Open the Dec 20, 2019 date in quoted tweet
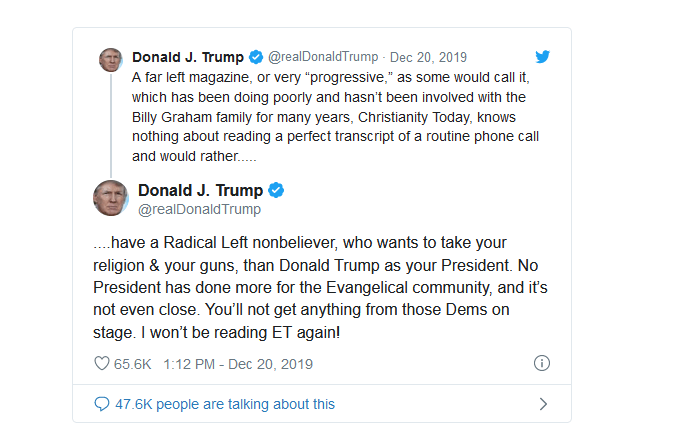The image size is (674, 442). [x=429, y=57]
